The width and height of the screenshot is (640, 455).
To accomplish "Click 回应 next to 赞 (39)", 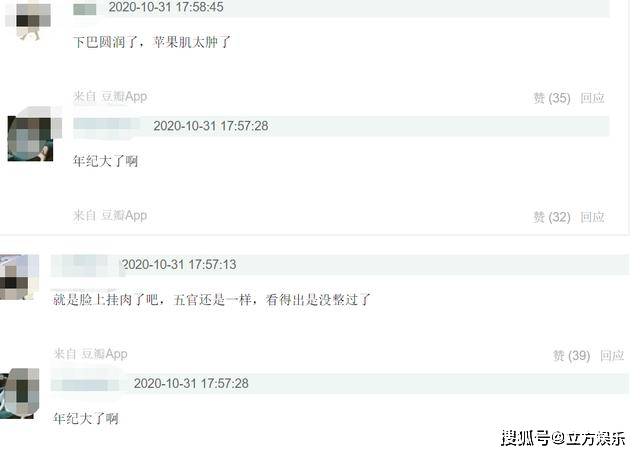I will pos(612,355).
